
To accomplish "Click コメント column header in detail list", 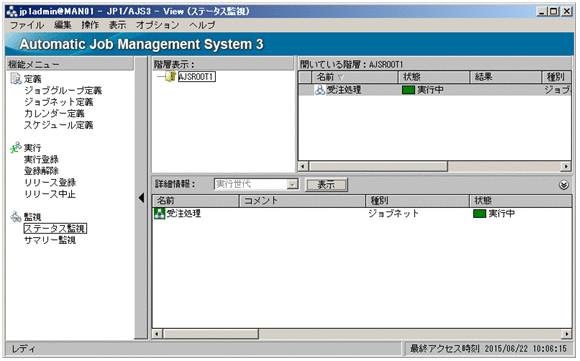I will tap(302, 200).
